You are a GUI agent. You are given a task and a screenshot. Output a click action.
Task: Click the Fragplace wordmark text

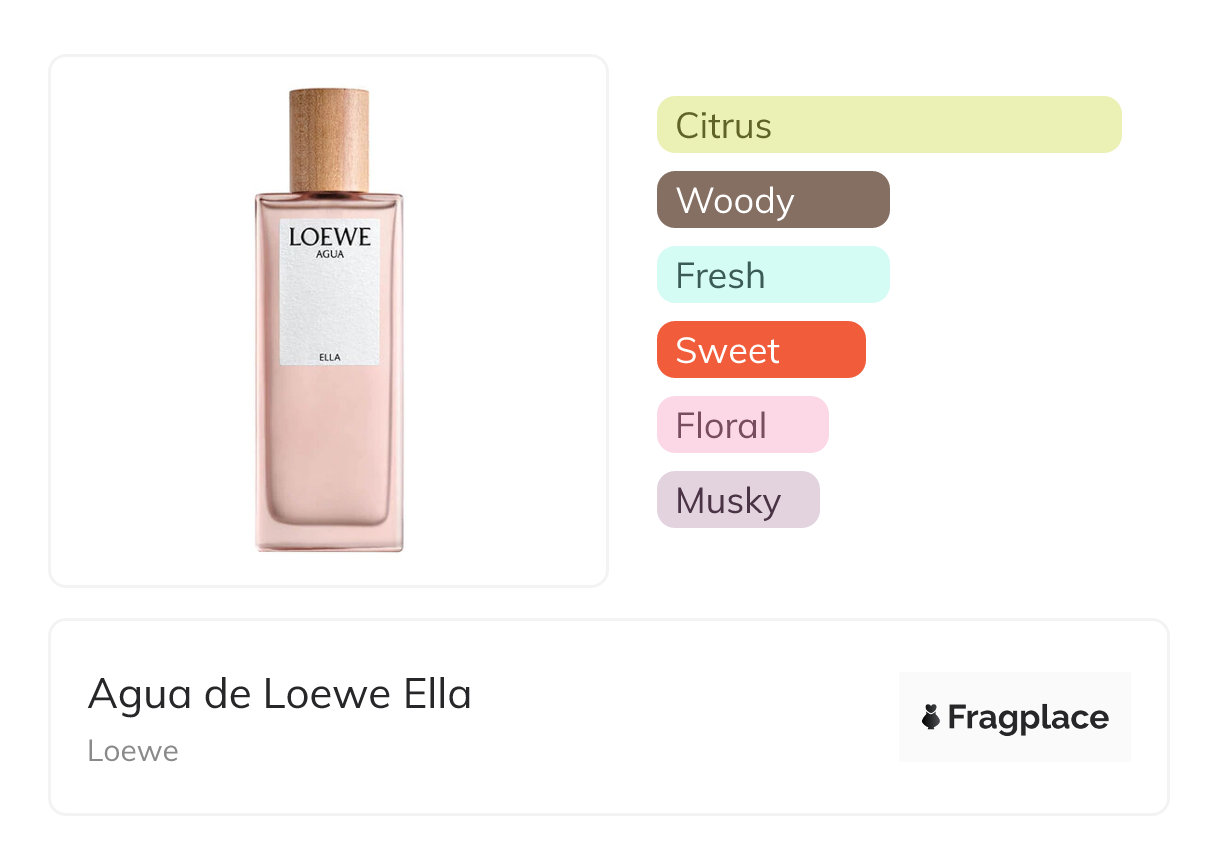pyautogui.click(x=1028, y=718)
